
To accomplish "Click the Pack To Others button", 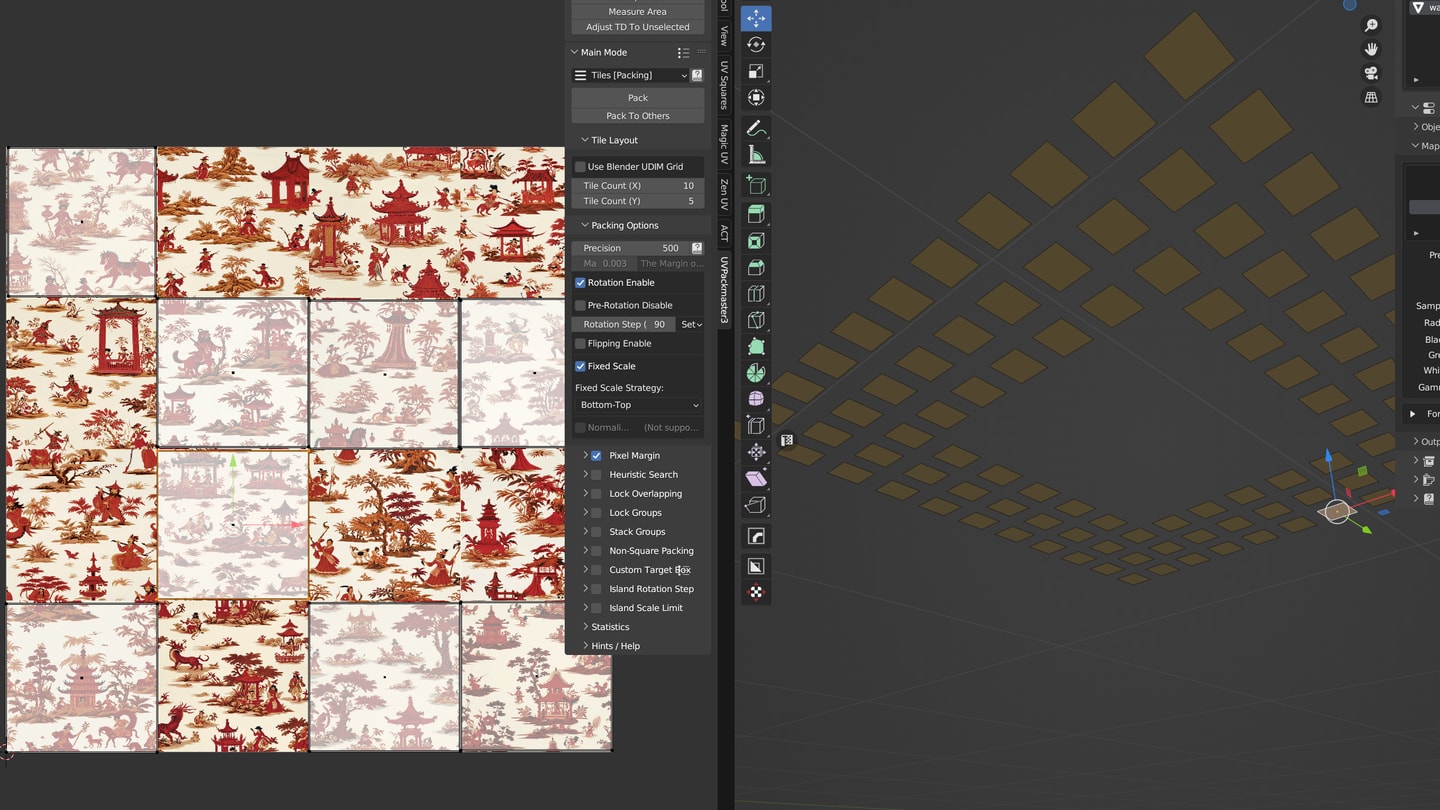I will click(x=638, y=116).
